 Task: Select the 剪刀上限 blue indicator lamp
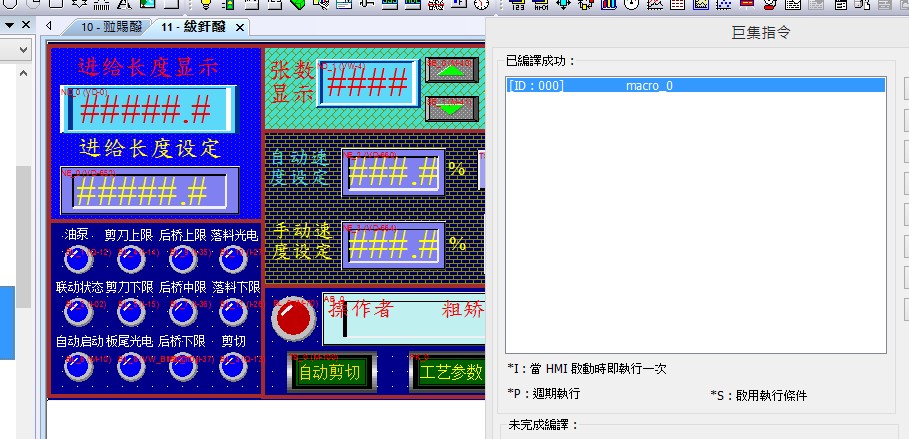pos(130,263)
